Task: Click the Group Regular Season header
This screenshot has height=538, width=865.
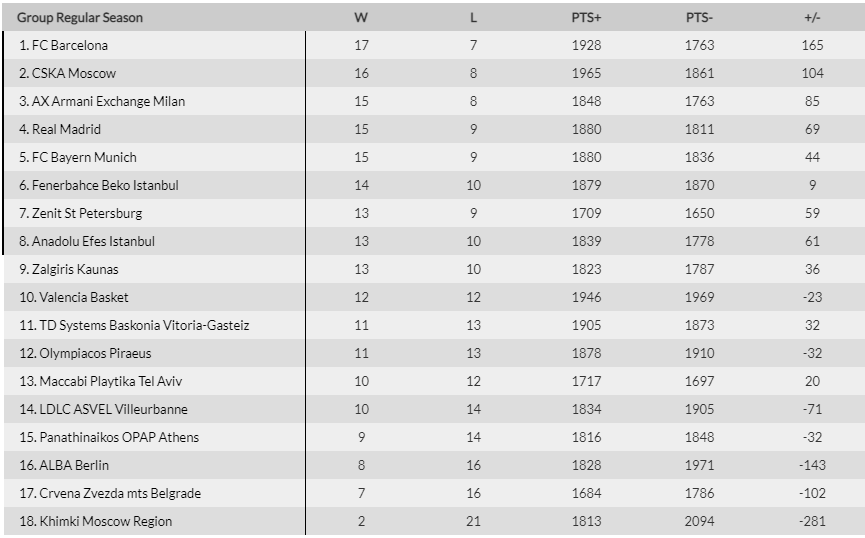Action: (80, 18)
